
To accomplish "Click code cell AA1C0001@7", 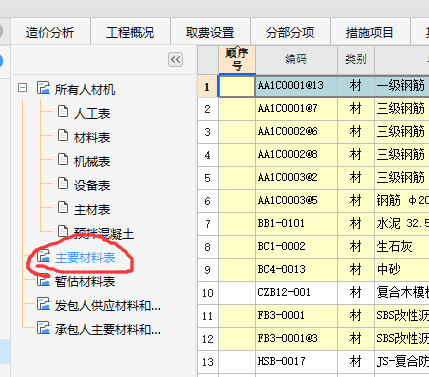I will pyautogui.click(x=296, y=109).
